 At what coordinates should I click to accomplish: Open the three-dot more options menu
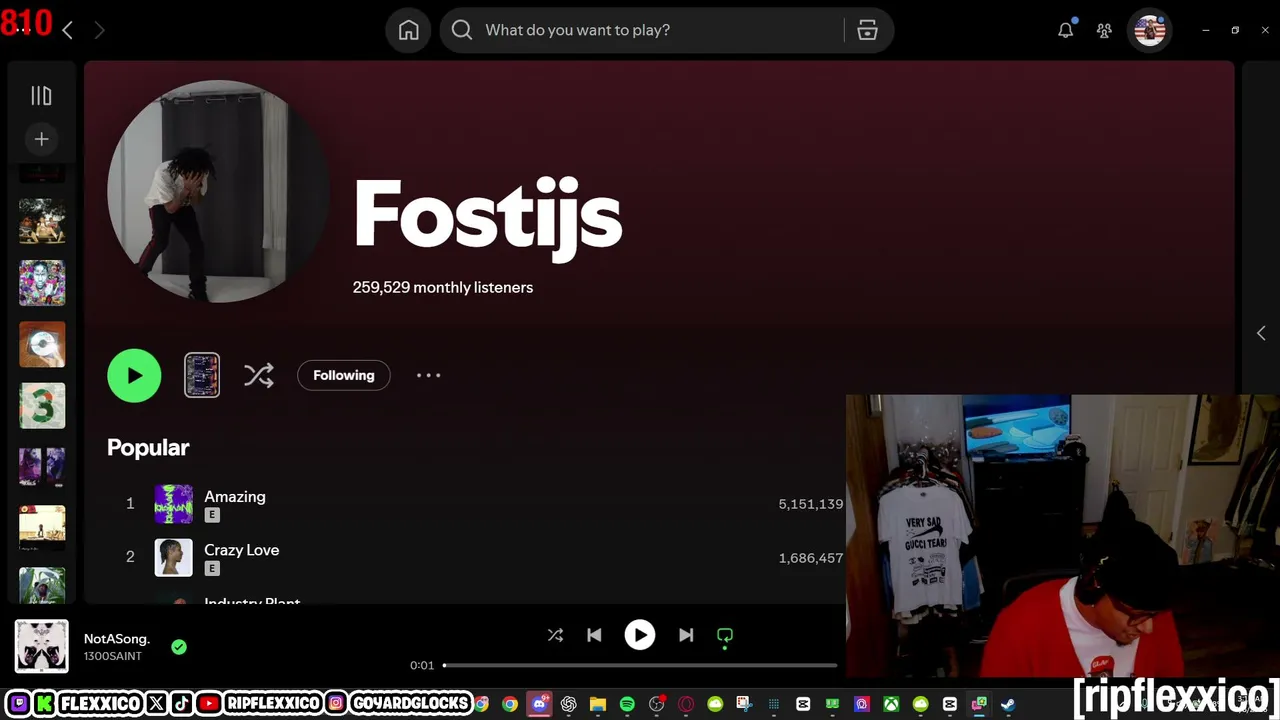pos(428,375)
